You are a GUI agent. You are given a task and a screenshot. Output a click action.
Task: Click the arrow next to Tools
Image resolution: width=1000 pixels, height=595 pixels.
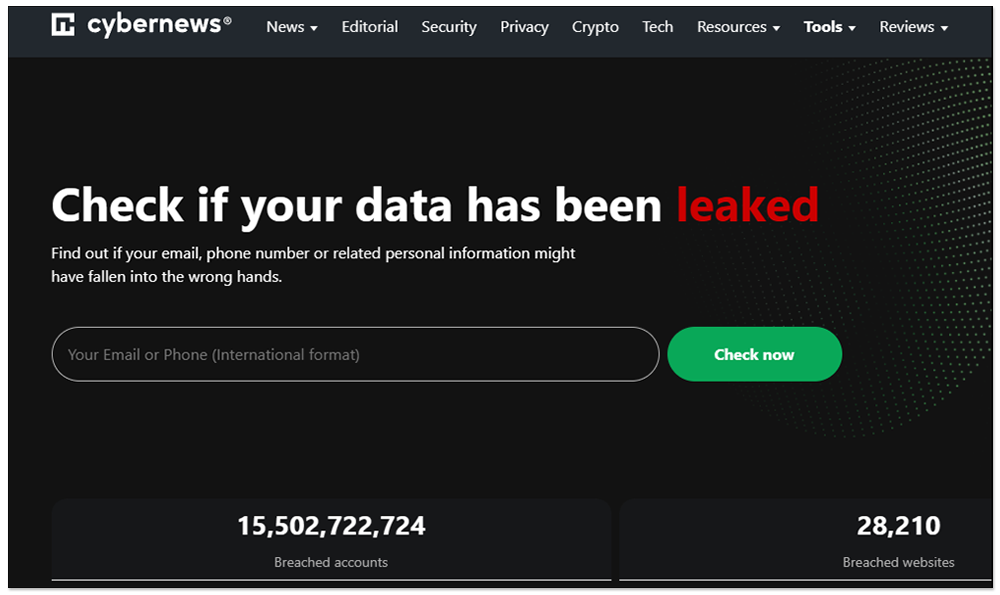(x=852, y=28)
